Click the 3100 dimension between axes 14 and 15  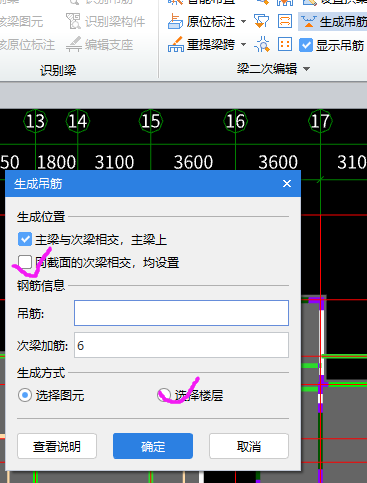(114, 163)
